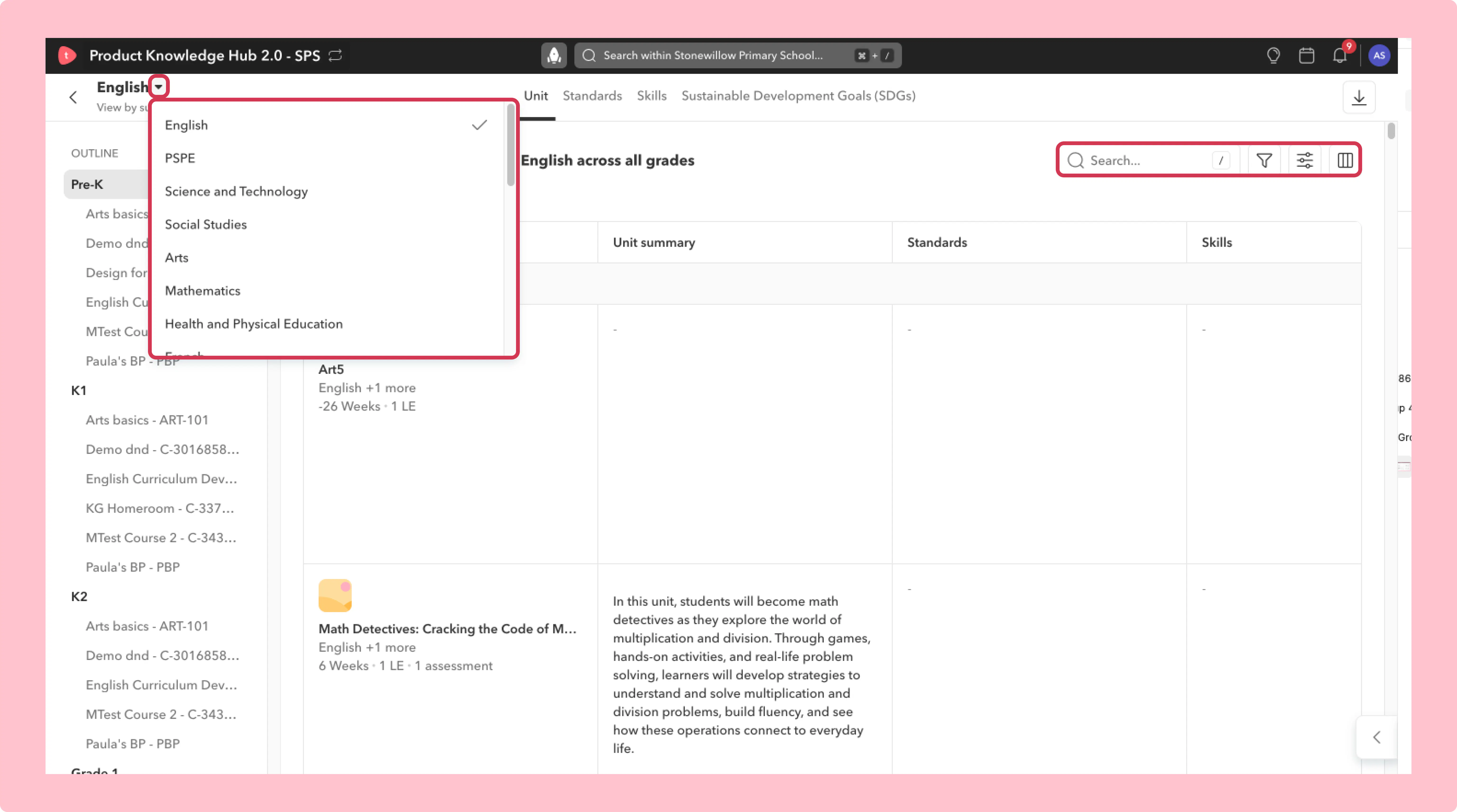Open the filter funnel icon
This screenshot has width=1457, height=812.
click(1264, 161)
